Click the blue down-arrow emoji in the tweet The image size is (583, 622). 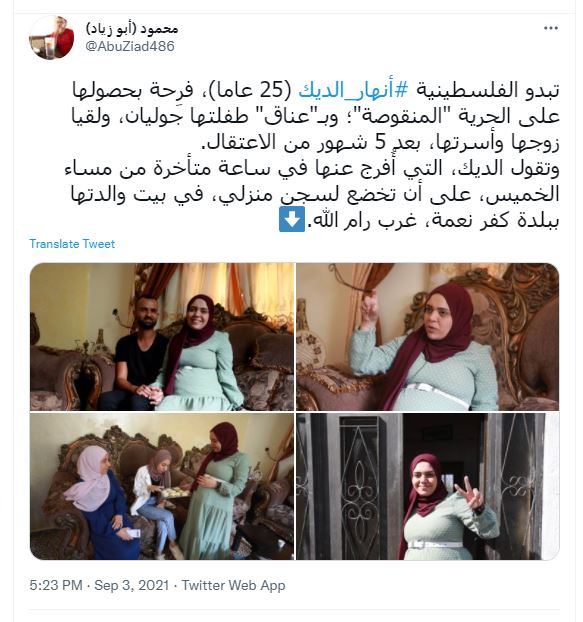(x=292, y=219)
